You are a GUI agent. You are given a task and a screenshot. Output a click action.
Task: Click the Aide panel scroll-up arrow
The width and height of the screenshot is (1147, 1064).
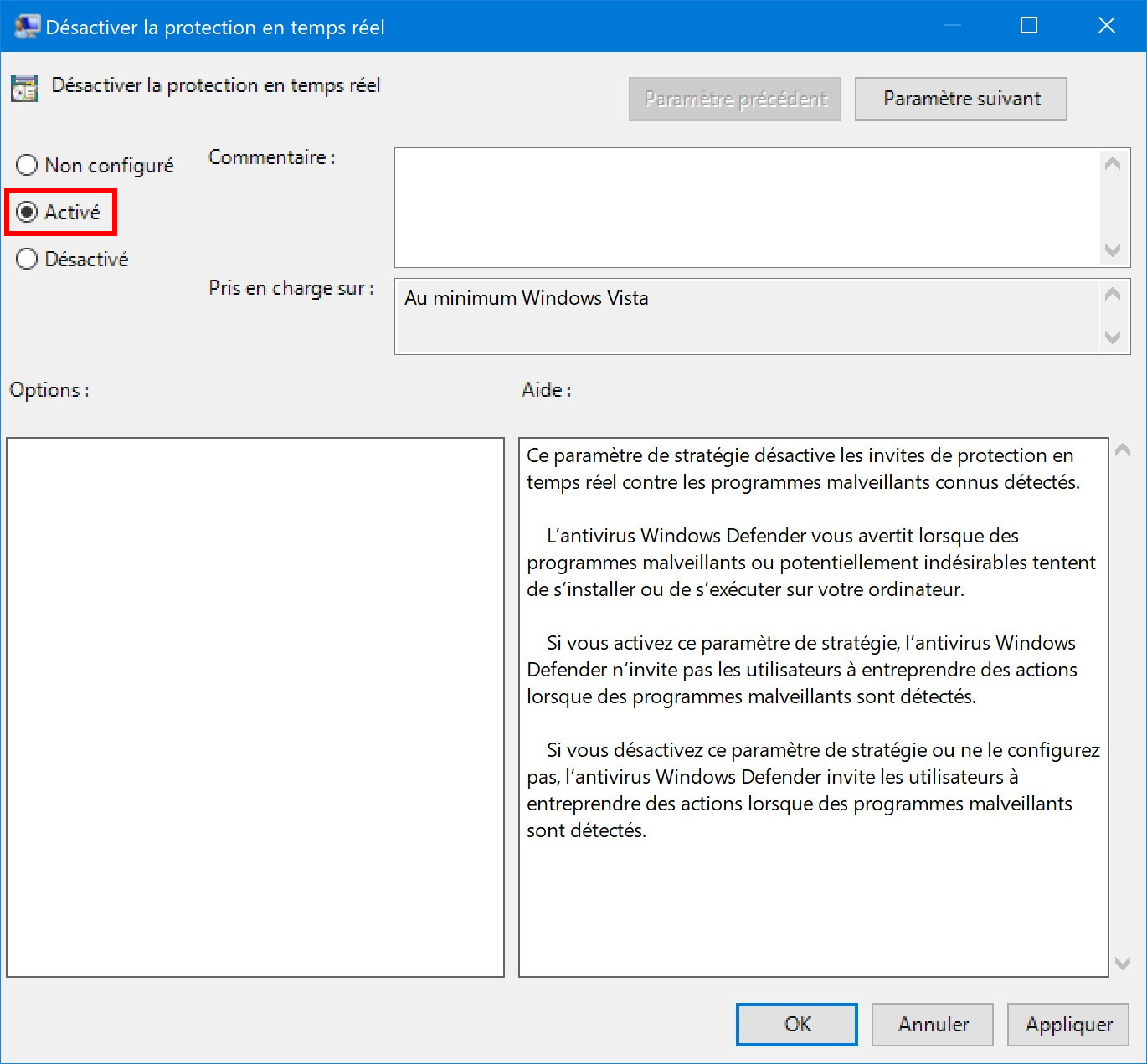1123,450
